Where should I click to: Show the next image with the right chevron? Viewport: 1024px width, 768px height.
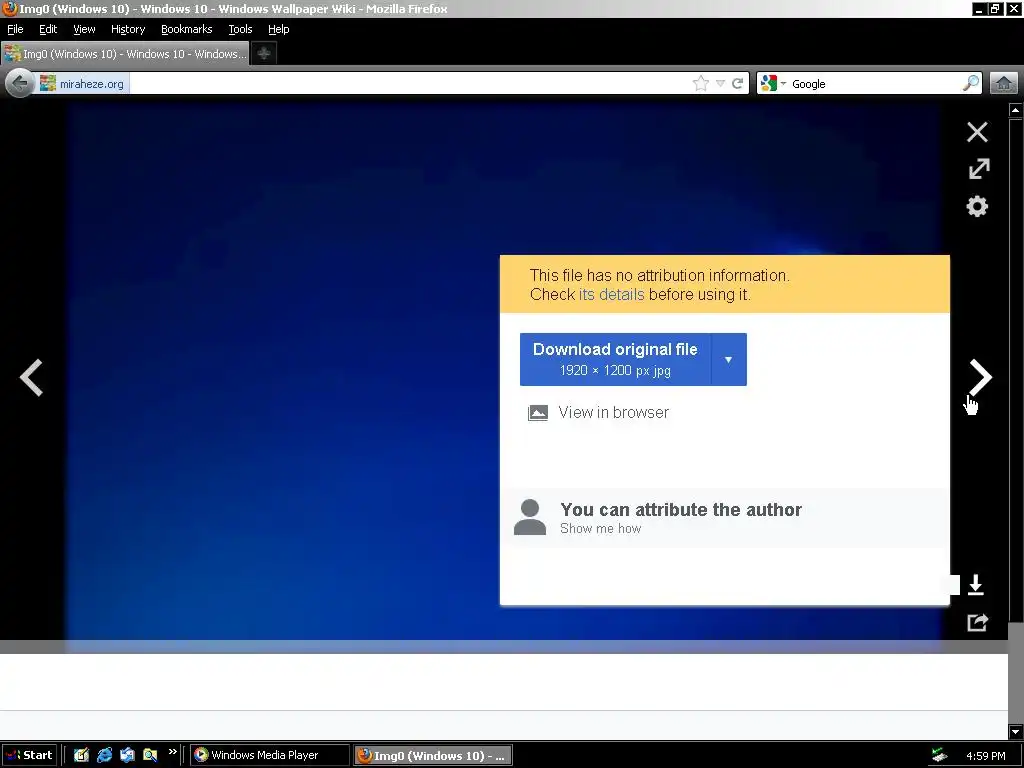pyautogui.click(x=980, y=377)
